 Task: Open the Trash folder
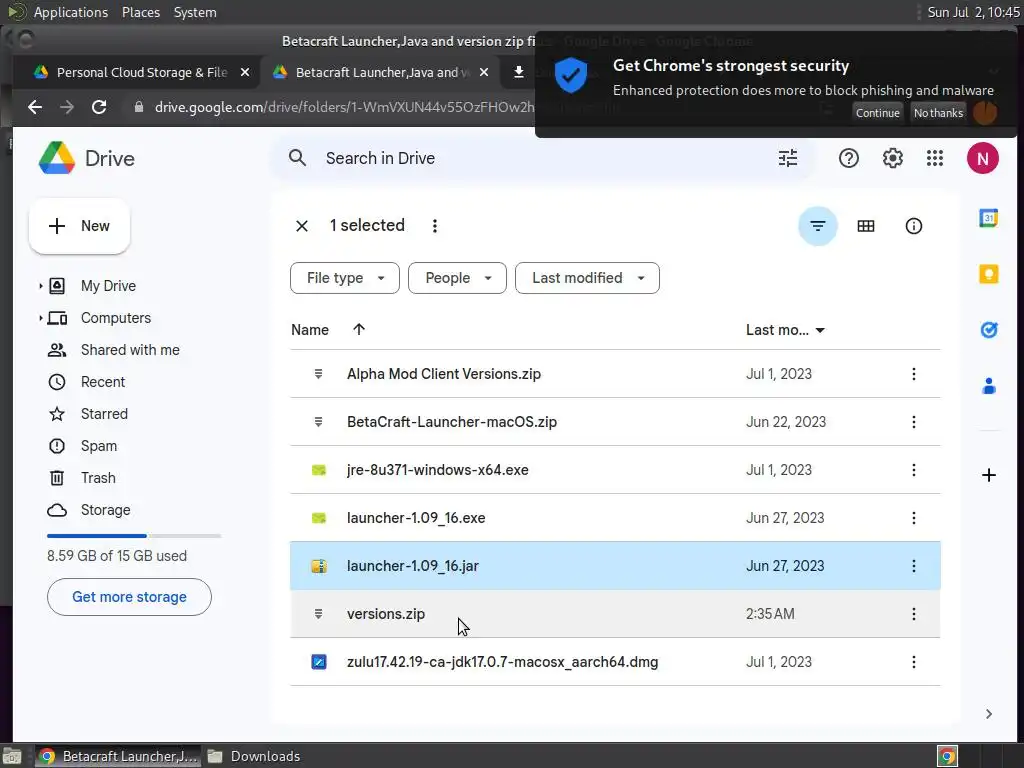coord(98,478)
